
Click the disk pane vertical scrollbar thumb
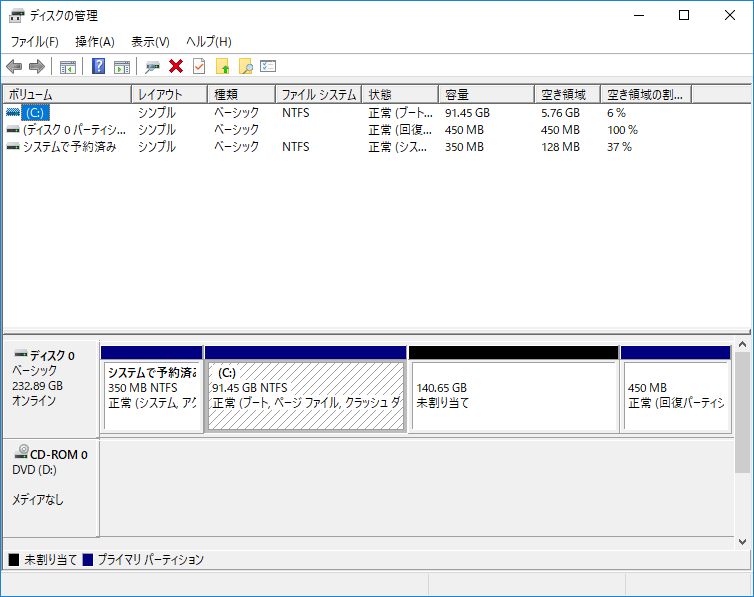tap(742, 412)
